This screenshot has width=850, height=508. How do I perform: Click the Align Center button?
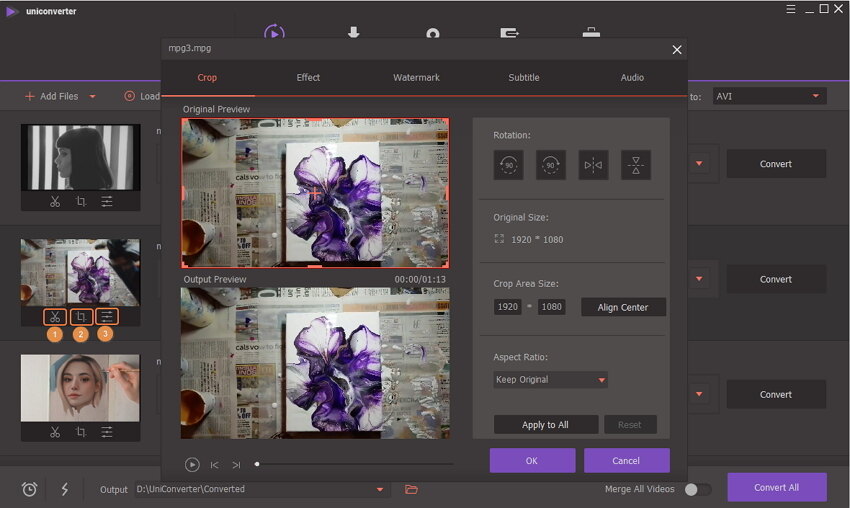[623, 307]
